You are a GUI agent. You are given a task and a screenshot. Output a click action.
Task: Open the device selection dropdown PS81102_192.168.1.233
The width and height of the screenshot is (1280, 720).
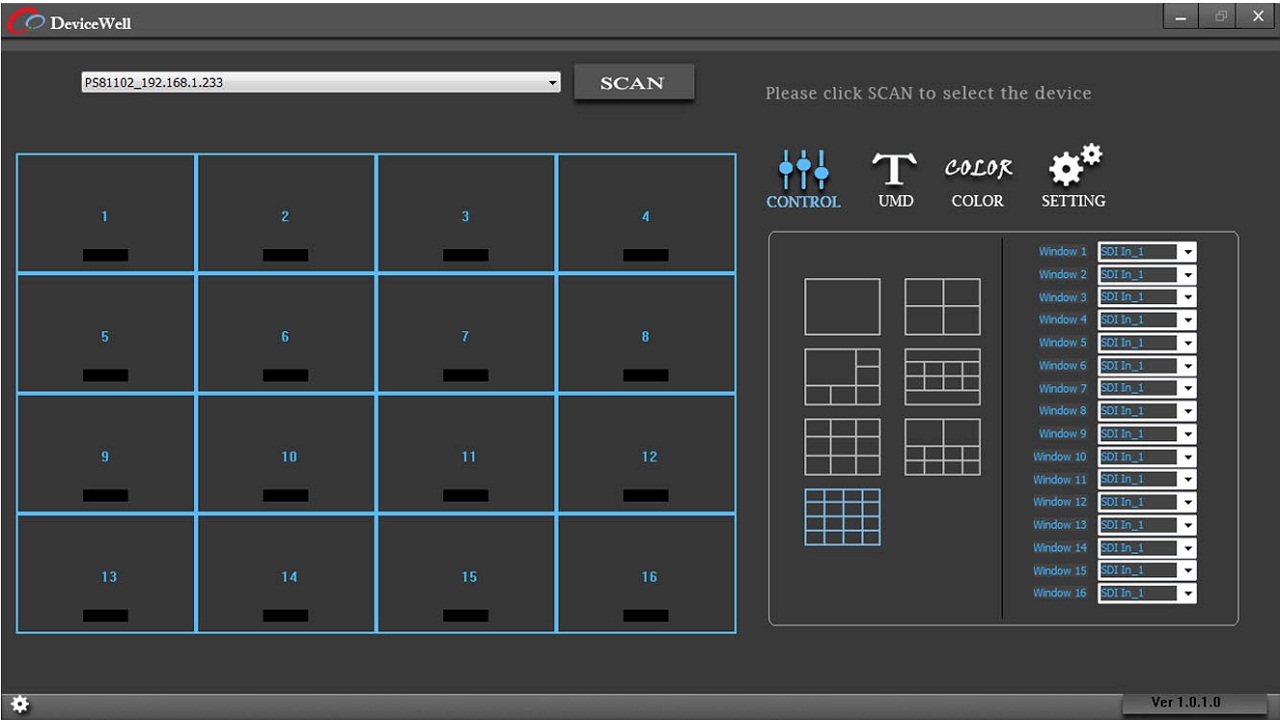(x=321, y=82)
